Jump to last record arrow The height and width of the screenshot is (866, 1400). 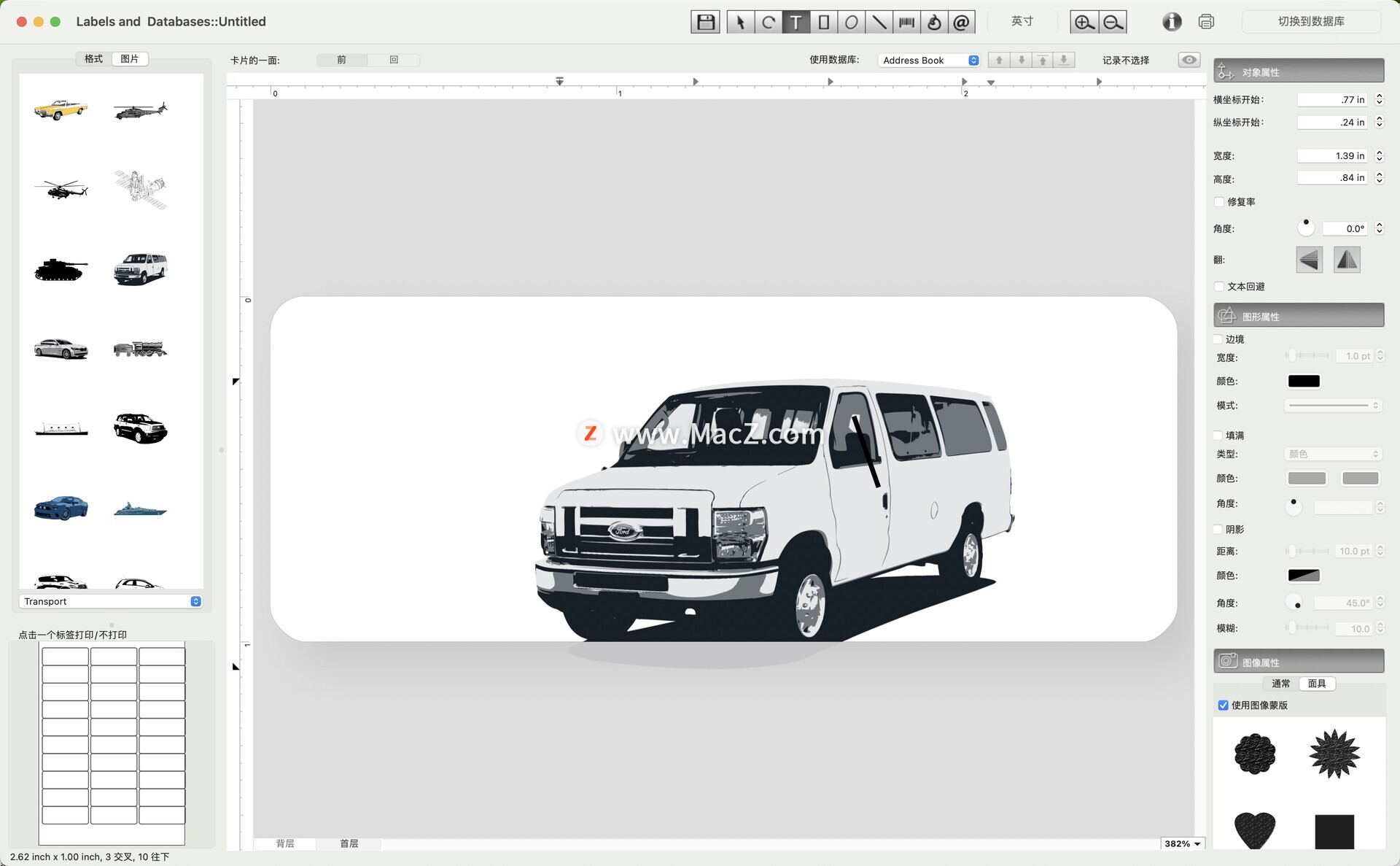(1064, 60)
